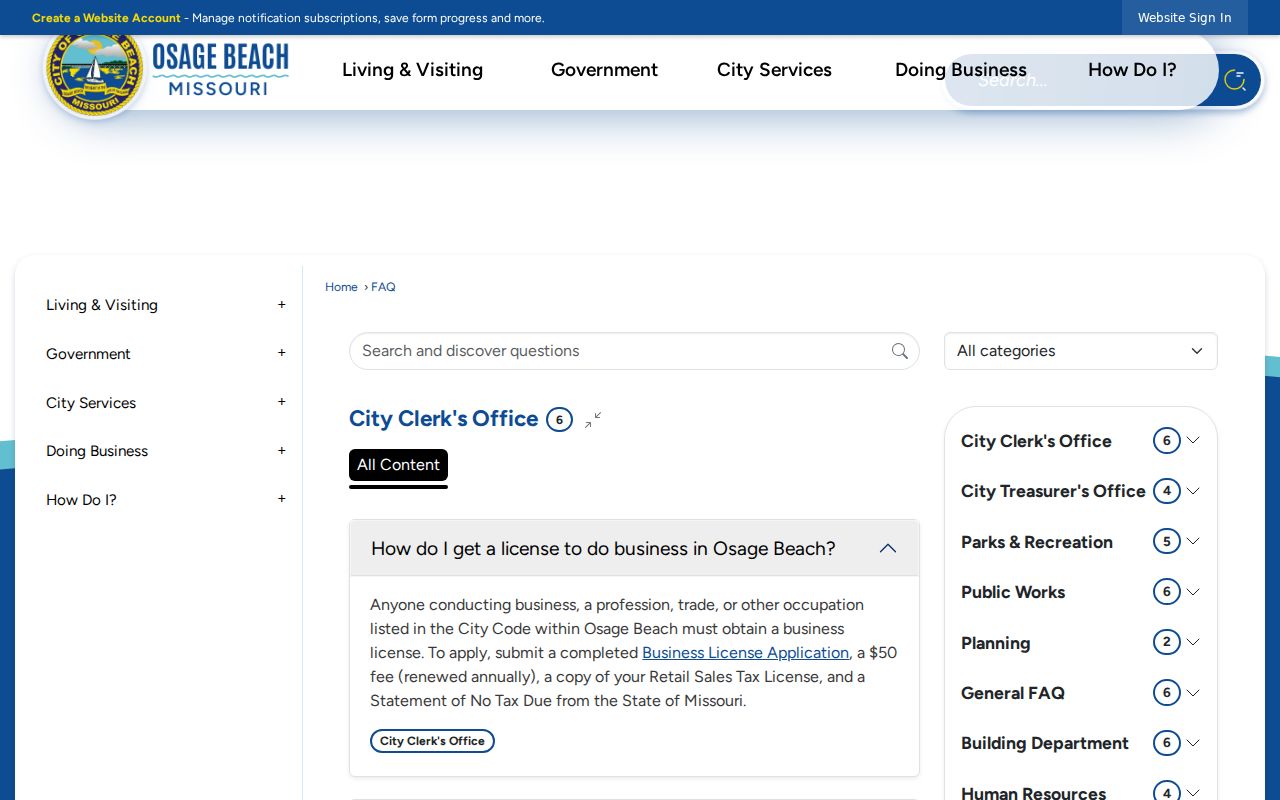
Task: Click Doing Business sidebar link
Action: click(97, 451)
